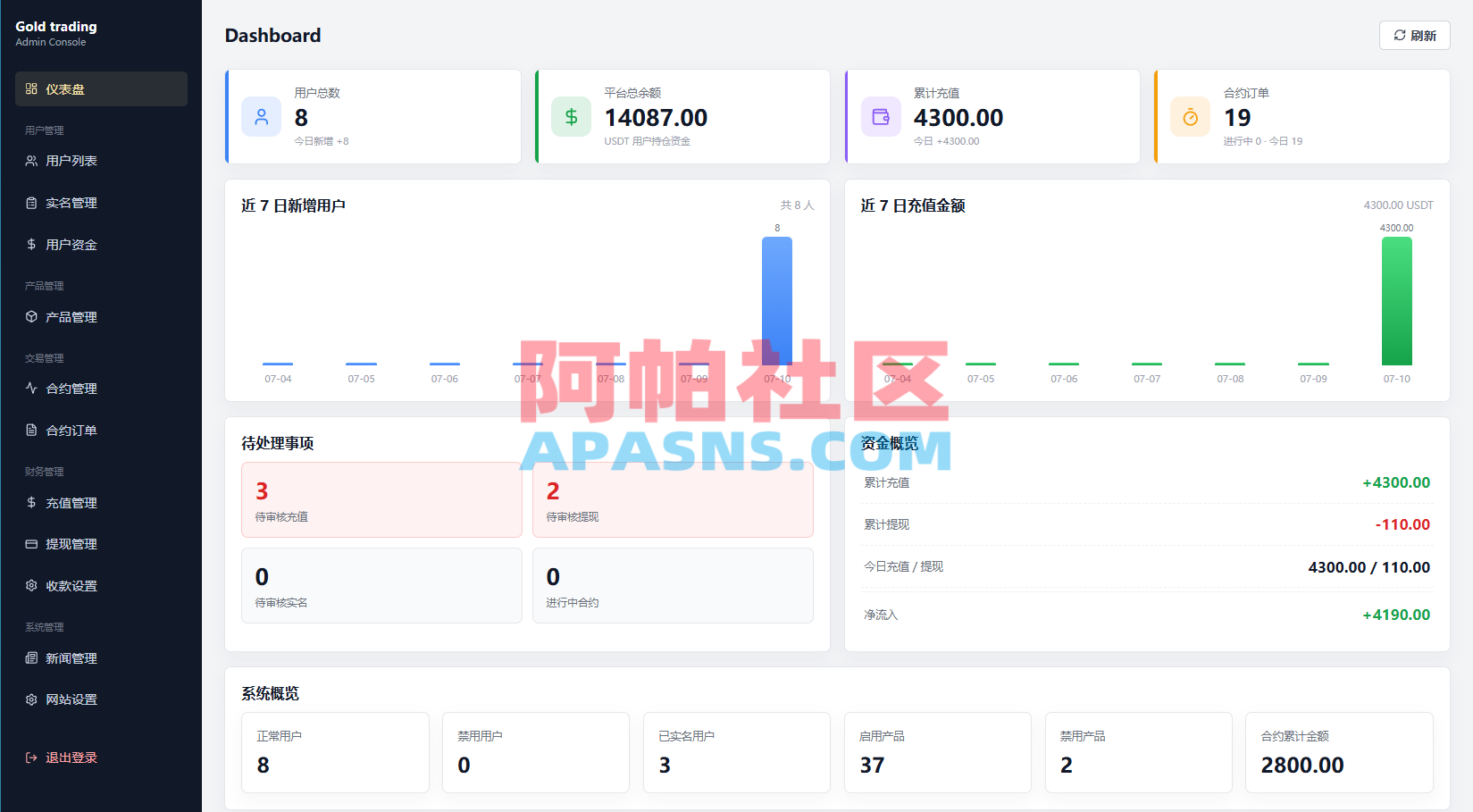Open the 待审核充值 pending card showing 3
Image resolution: width=1473 pixels, height=812 pixels.
pyautogui.click(x=381, y=500)
